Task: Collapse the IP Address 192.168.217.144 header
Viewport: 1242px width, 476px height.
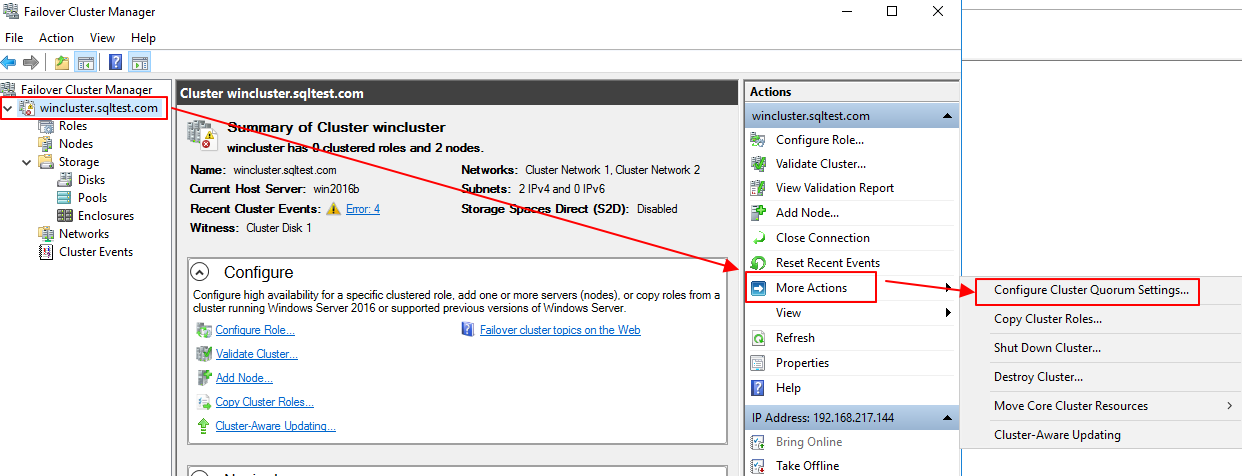Action: [946, 417]
